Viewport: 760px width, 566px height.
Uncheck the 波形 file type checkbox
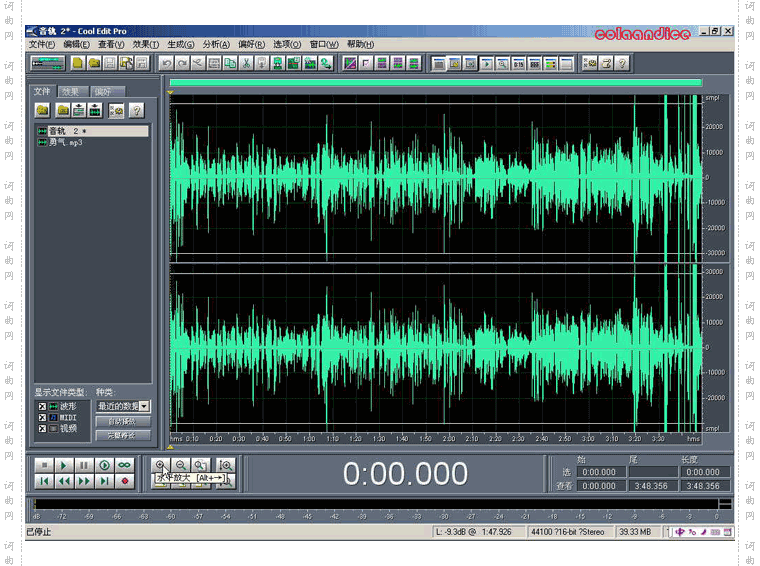pos(42,407)
